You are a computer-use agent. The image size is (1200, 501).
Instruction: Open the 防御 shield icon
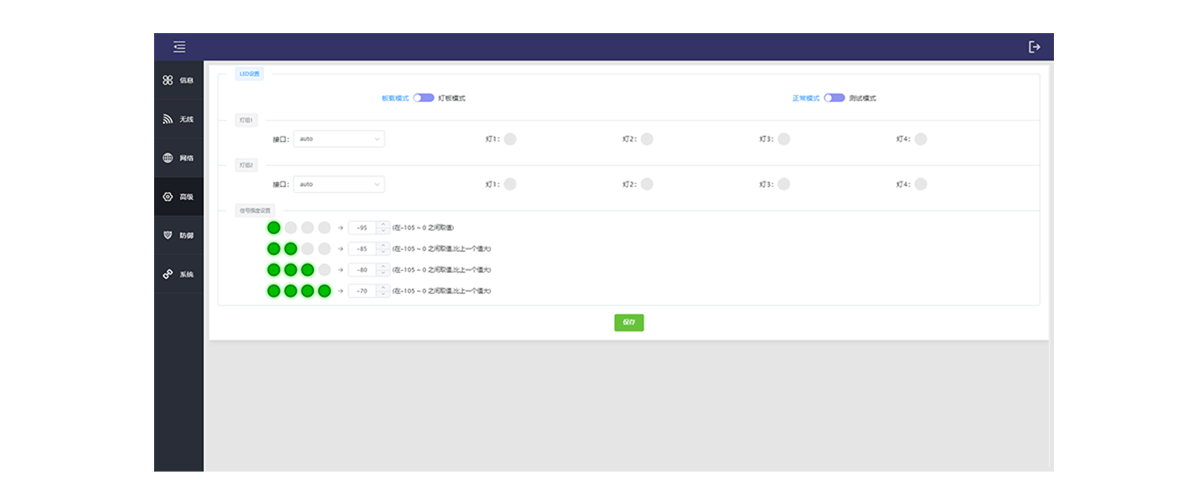pyautogui.click(x=168, y=235)
